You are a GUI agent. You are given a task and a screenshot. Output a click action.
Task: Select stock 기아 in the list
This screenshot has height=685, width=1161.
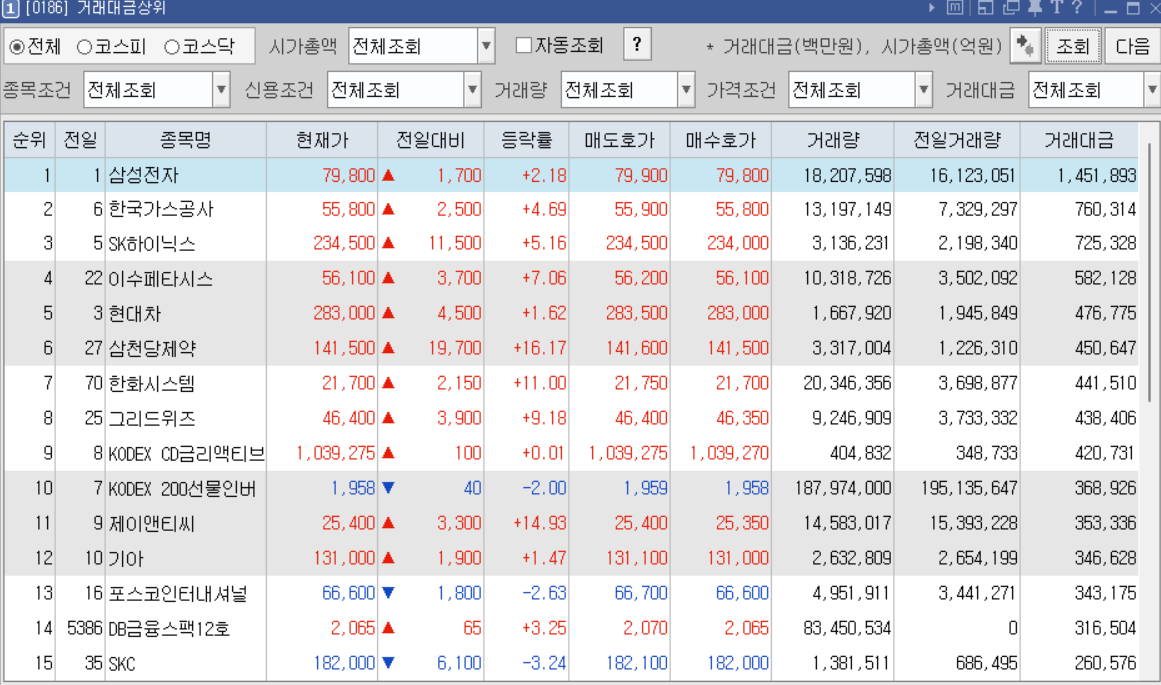click(126, 558)
